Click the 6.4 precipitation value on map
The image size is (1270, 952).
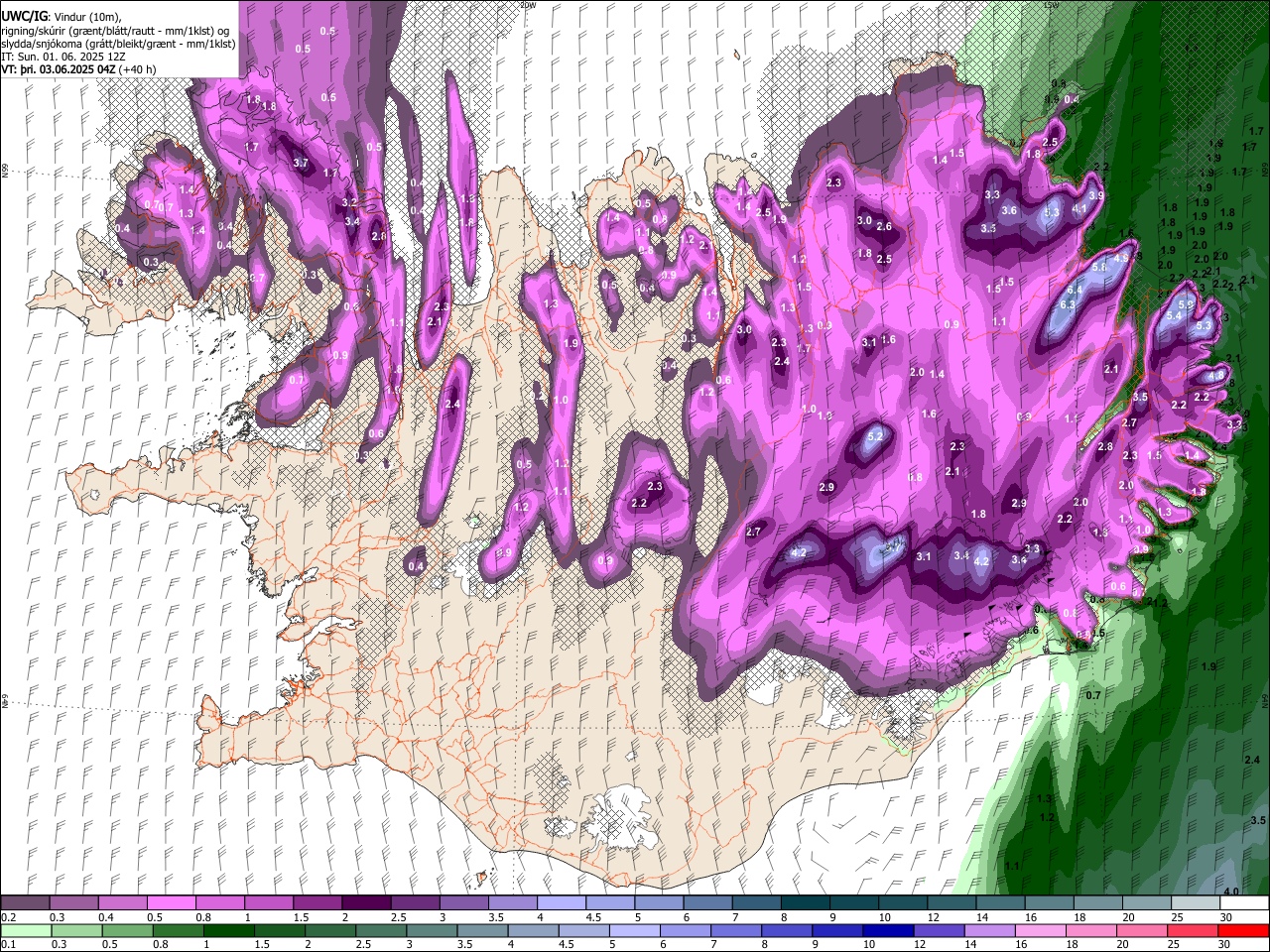pos(1075,290)
